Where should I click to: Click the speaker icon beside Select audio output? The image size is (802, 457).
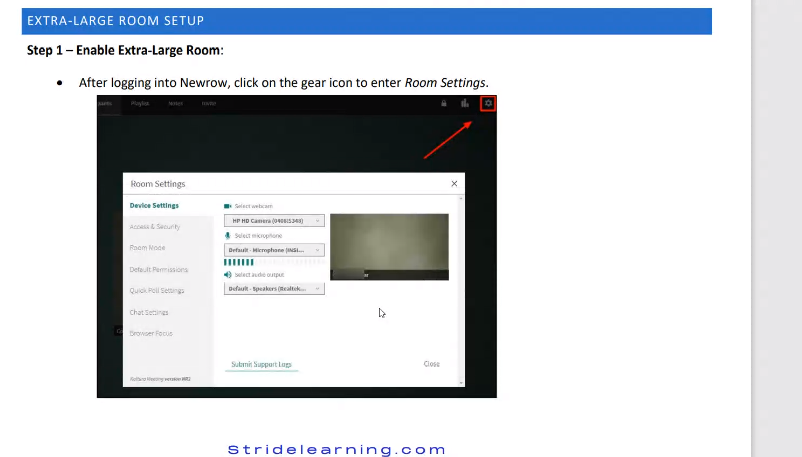point(228,275)
